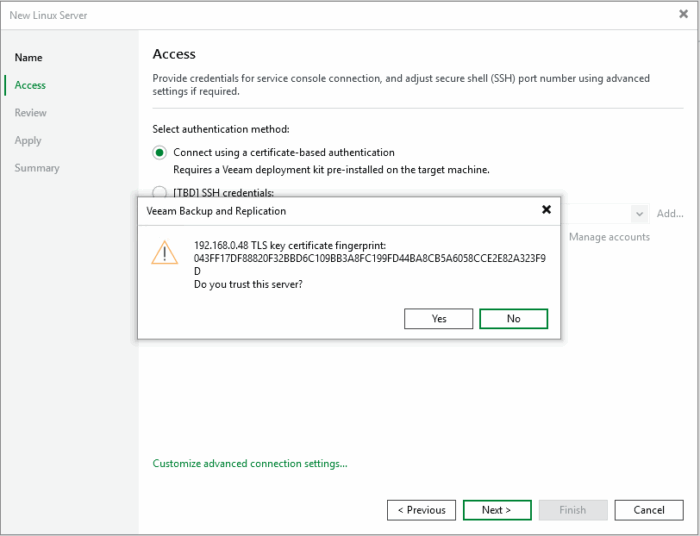This screenshot has height=536, width=700.
Task: Close the New Linux Server wizard window
Action: tap(683, 14)
